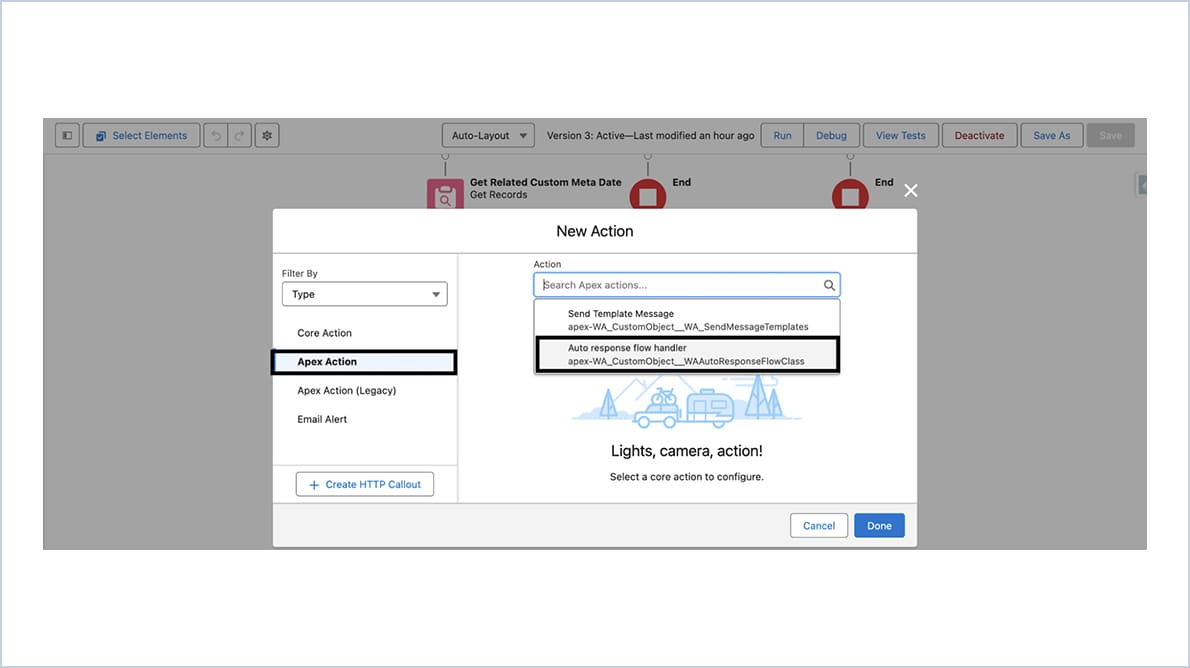Click the undo arrow icon
Screen dimensions: 1190x668
point(217,135)
